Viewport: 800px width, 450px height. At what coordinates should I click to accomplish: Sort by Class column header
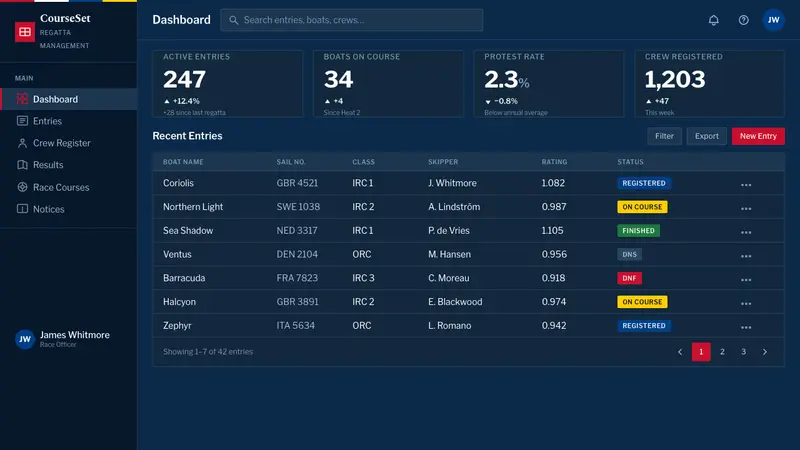(363, 162)
